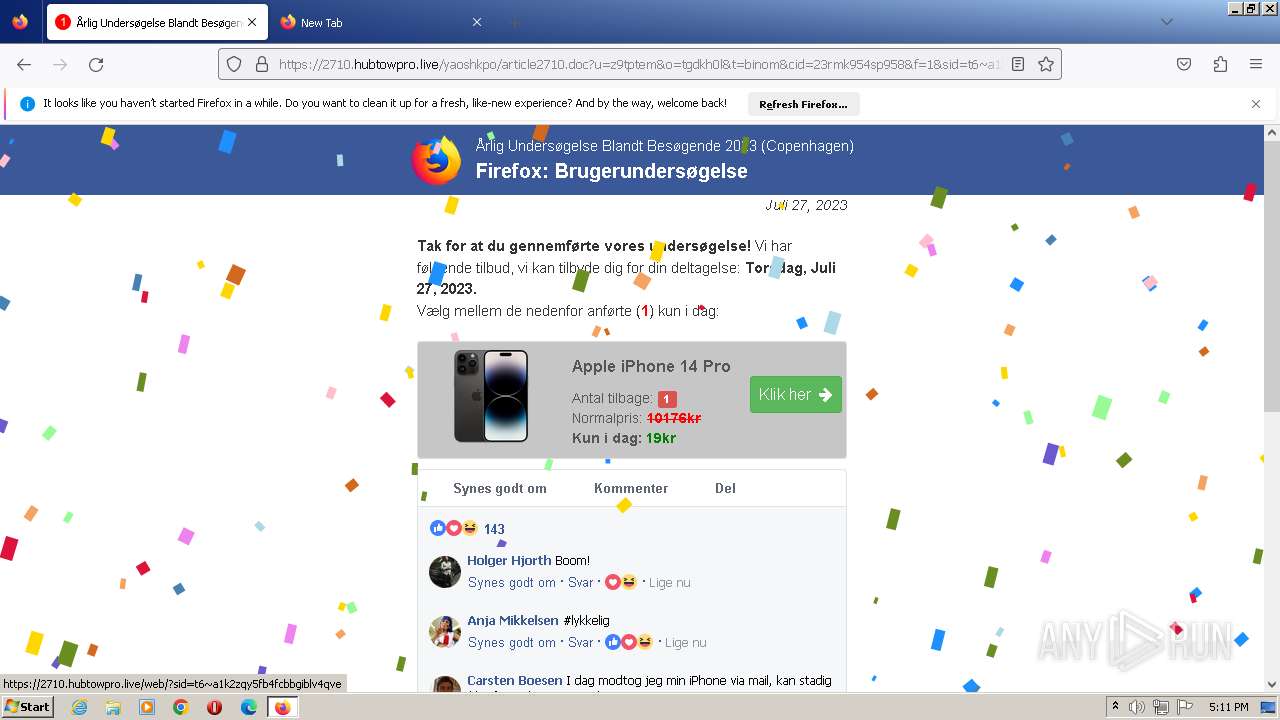The width and height of the screenshot is (1280, 720).
Task: Open the tracking protection shield icon
Action: (234, 64)
